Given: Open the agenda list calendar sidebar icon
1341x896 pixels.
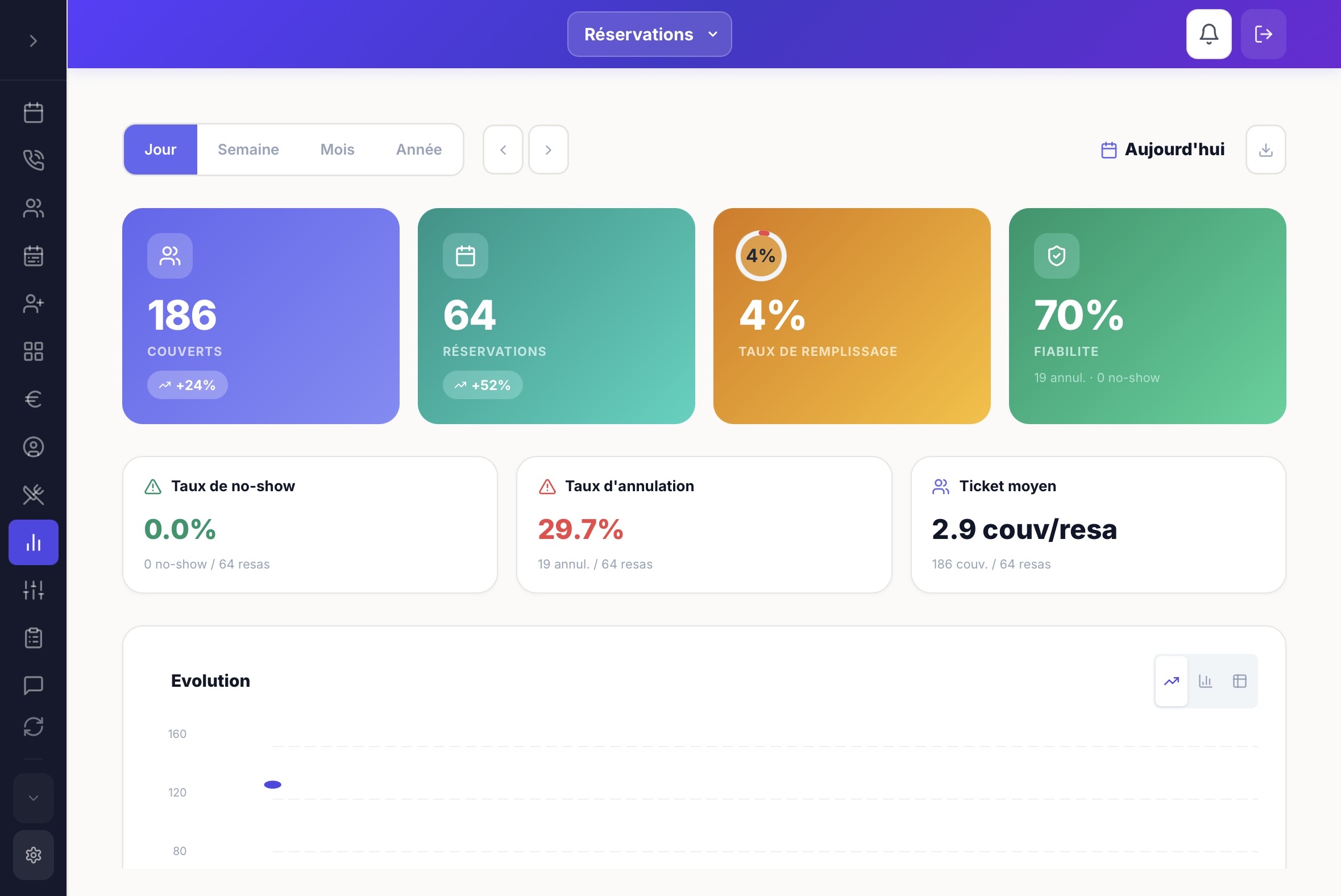Looking at the screenshot, I should coord(33,255).
